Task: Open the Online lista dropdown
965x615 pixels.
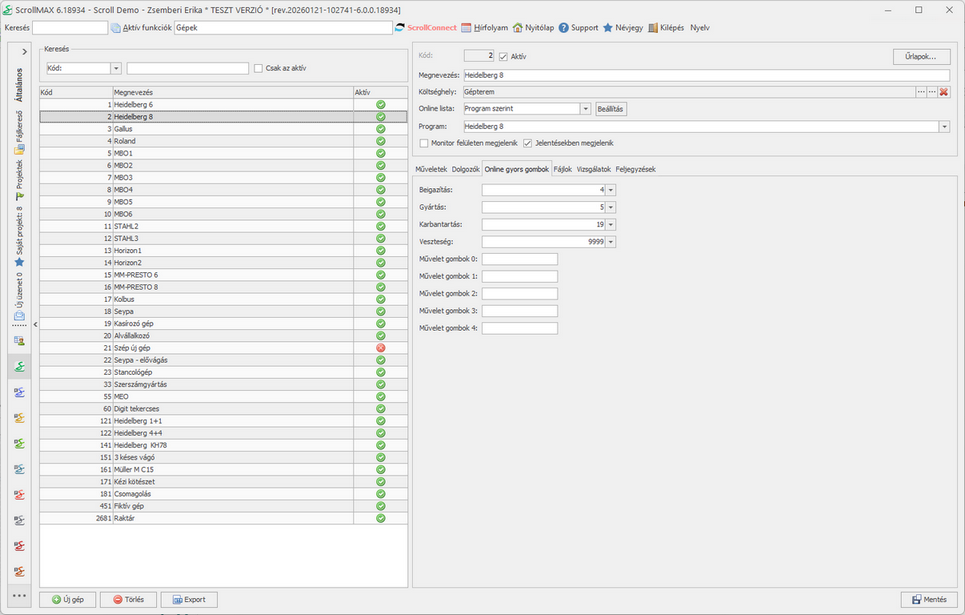Action: point(586,109)
